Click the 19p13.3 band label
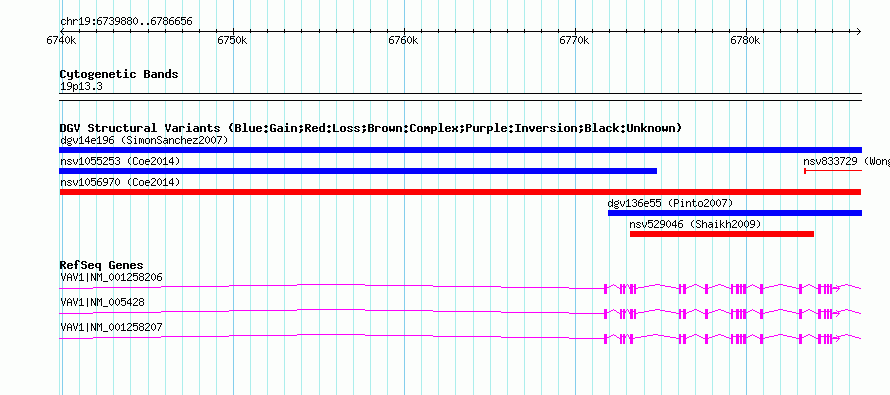The height and width of the screenshot is (395, 890). (81, 87)
